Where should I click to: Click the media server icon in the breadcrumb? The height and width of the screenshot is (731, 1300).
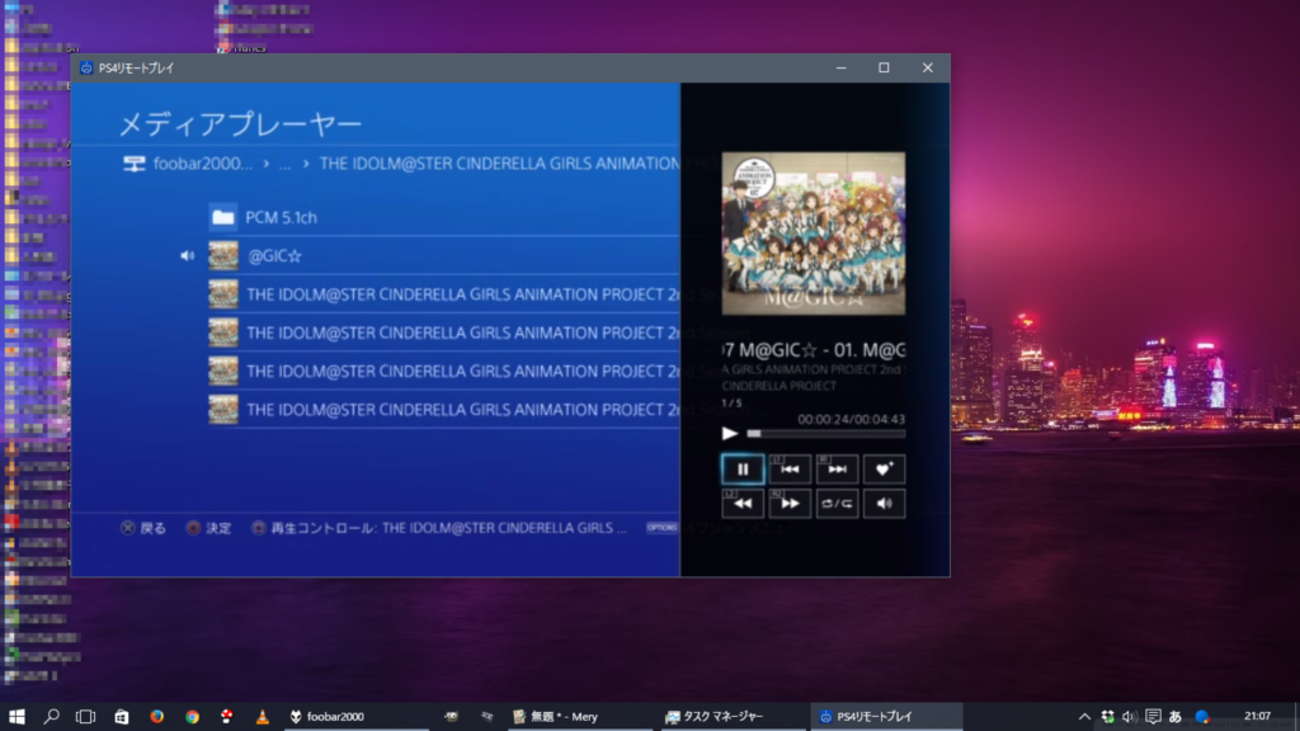134,164
